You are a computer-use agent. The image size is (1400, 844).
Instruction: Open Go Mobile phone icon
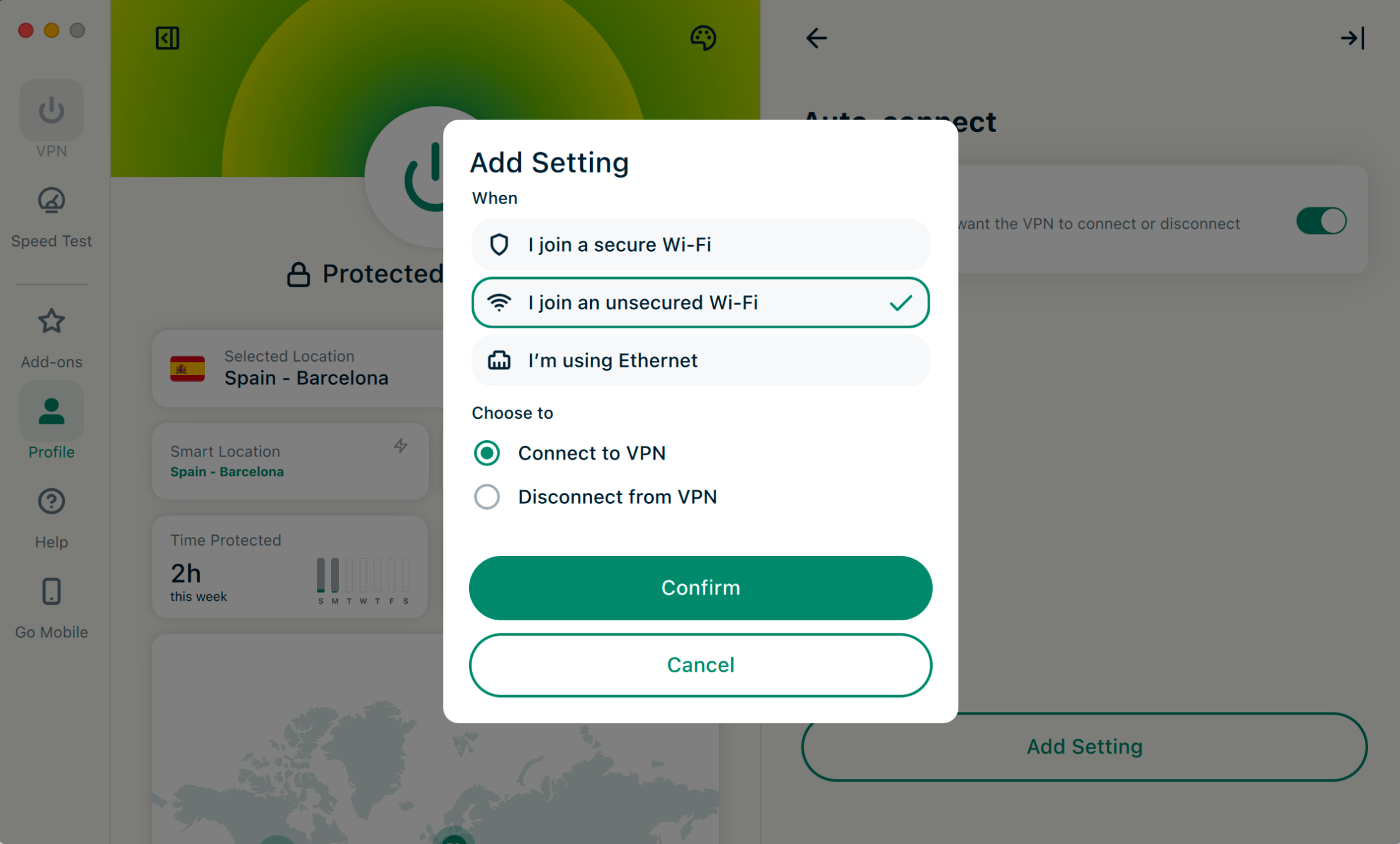point(51,592)
